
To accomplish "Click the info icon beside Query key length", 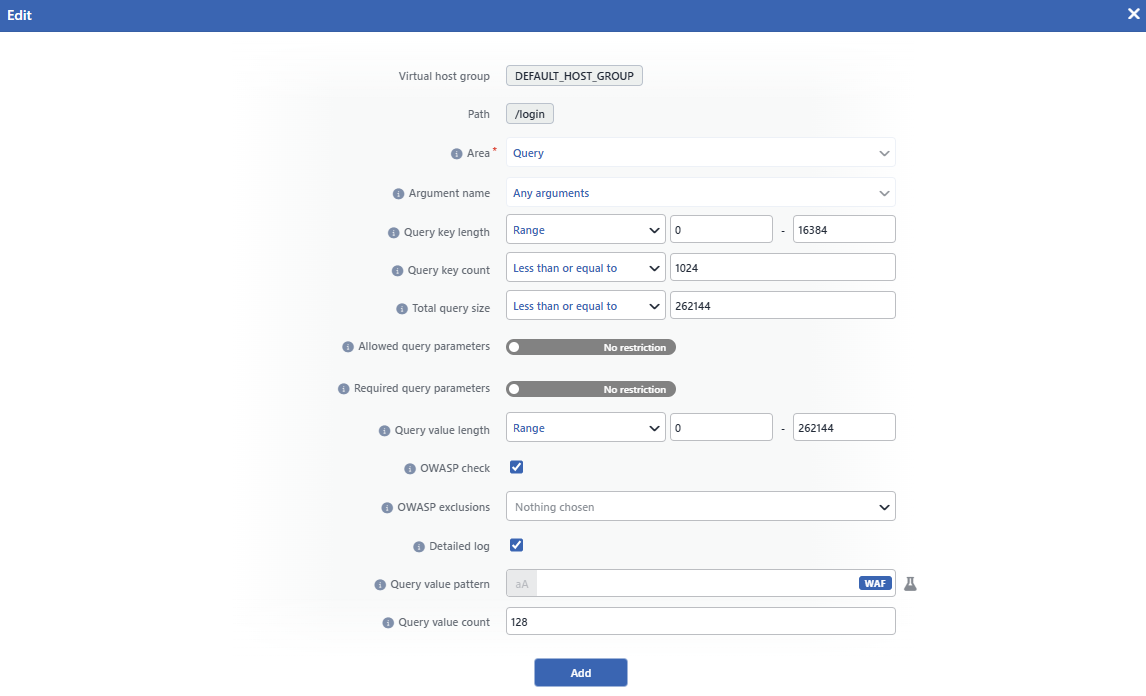I will pos(393,232).
